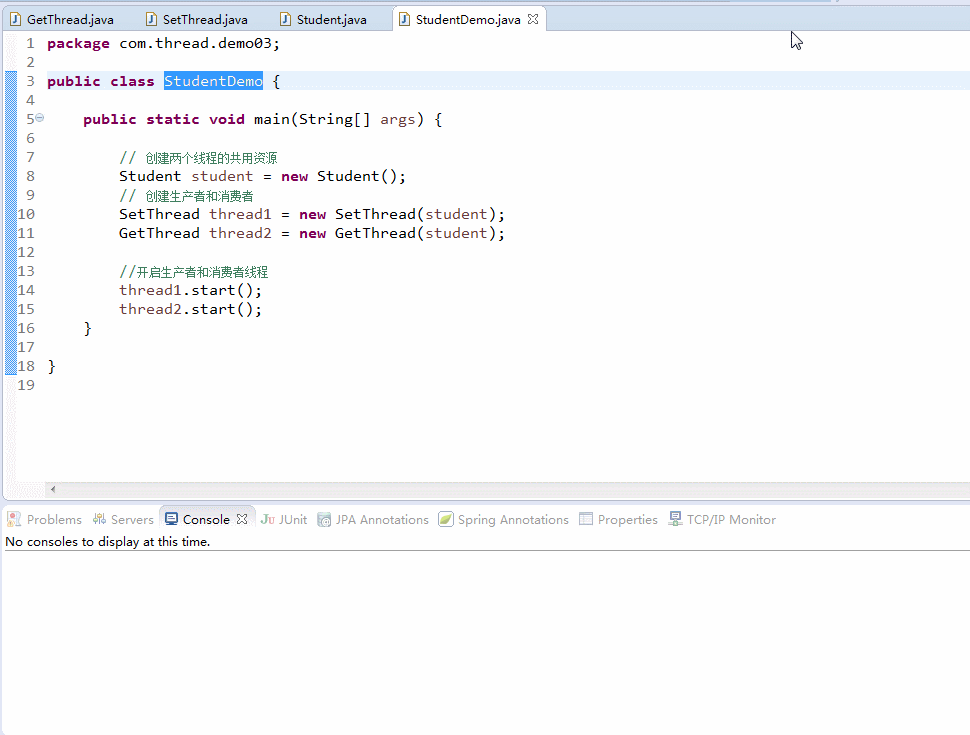
Task: Select the StudentDemo.java editor tab
Action: click(x=468, y=20)
